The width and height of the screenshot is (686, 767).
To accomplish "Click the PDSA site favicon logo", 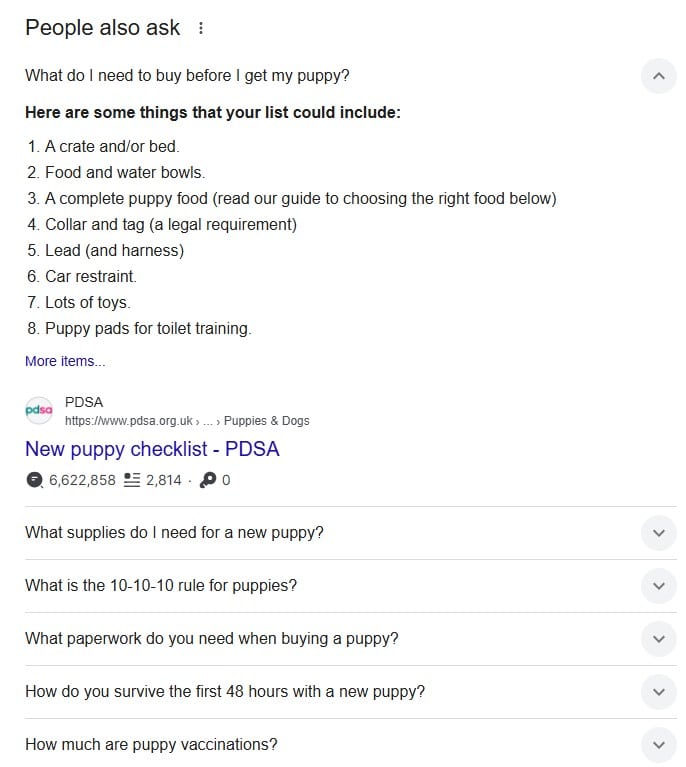I will point(39,410).
